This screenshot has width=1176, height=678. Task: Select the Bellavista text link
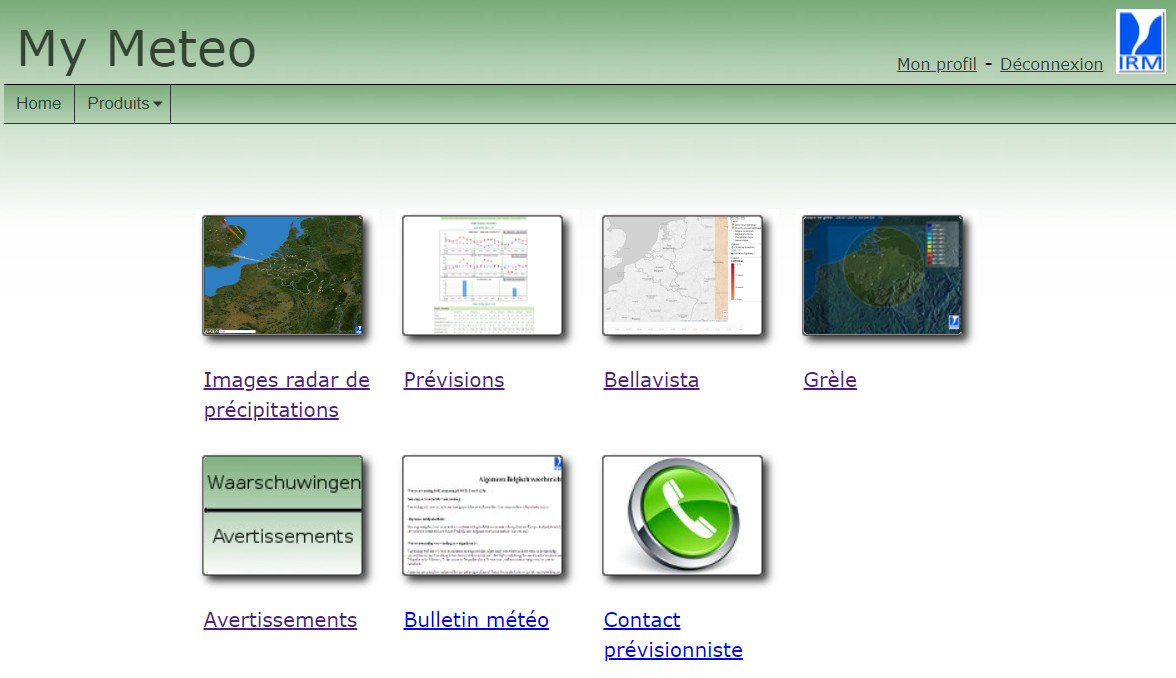[x=651, y=380]
